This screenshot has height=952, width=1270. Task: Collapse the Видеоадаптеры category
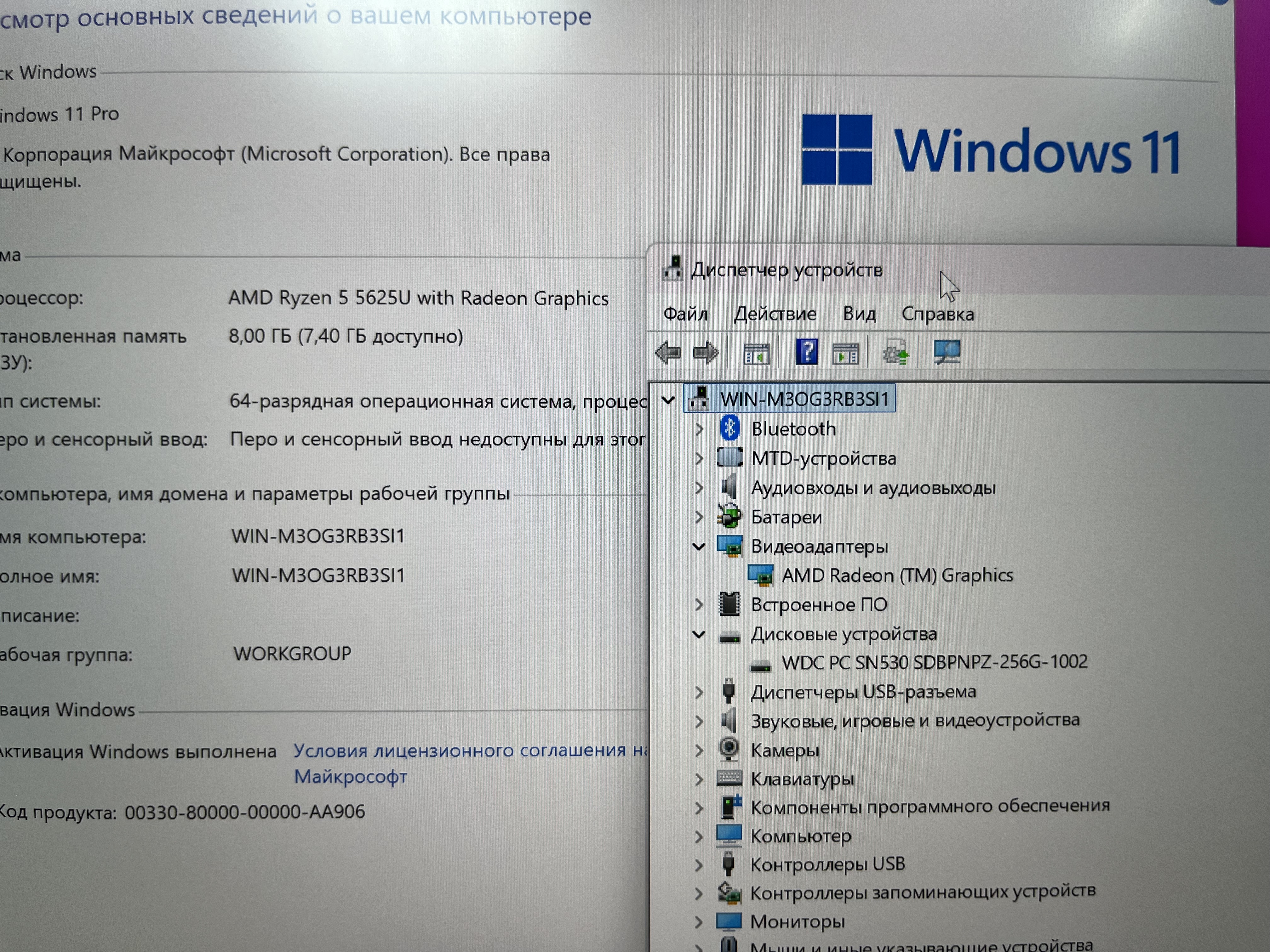point(699,546)
